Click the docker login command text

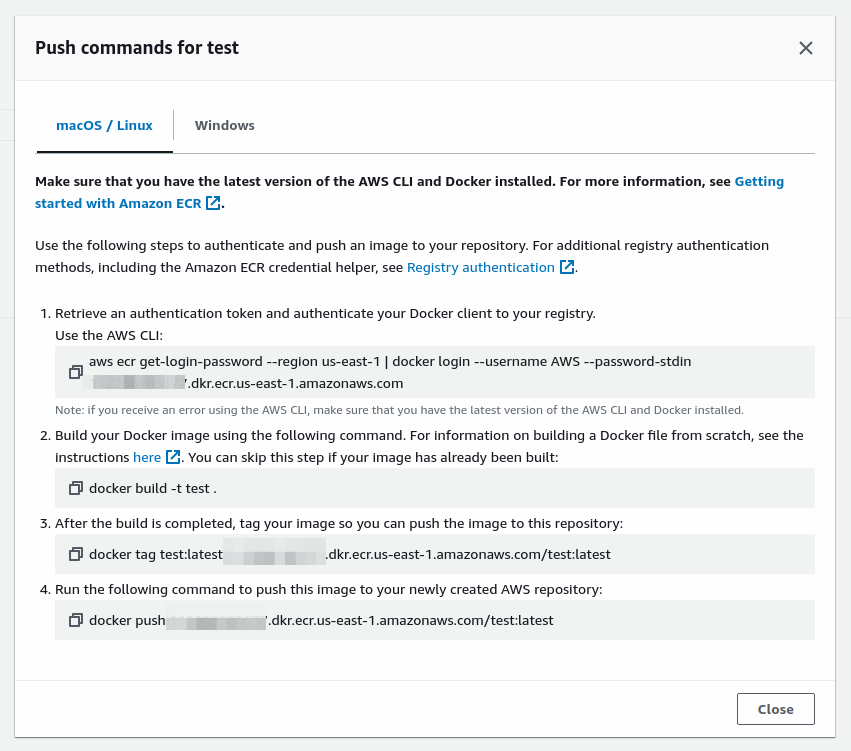pos(390,361)
